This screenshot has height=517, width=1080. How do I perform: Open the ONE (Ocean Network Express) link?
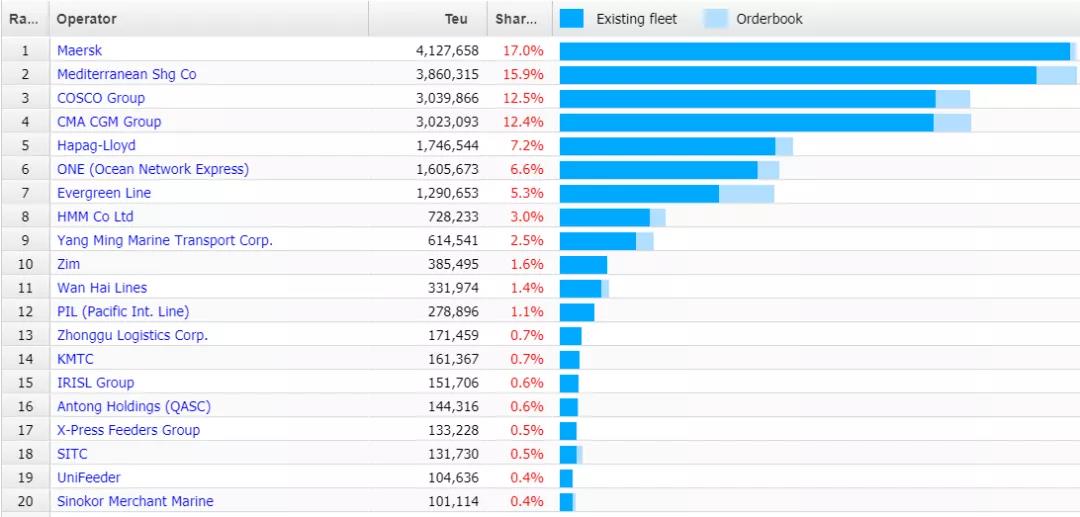[153, 169]
